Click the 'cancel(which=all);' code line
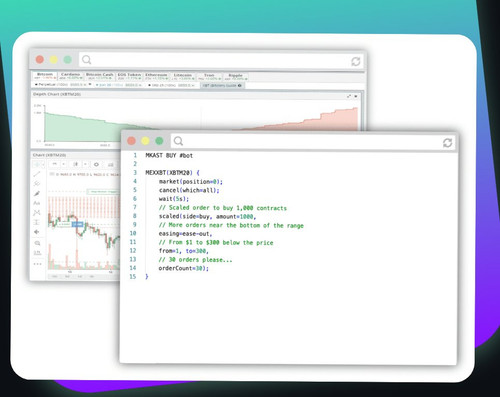This screenshot has width=500, height=397. point(189,190)
